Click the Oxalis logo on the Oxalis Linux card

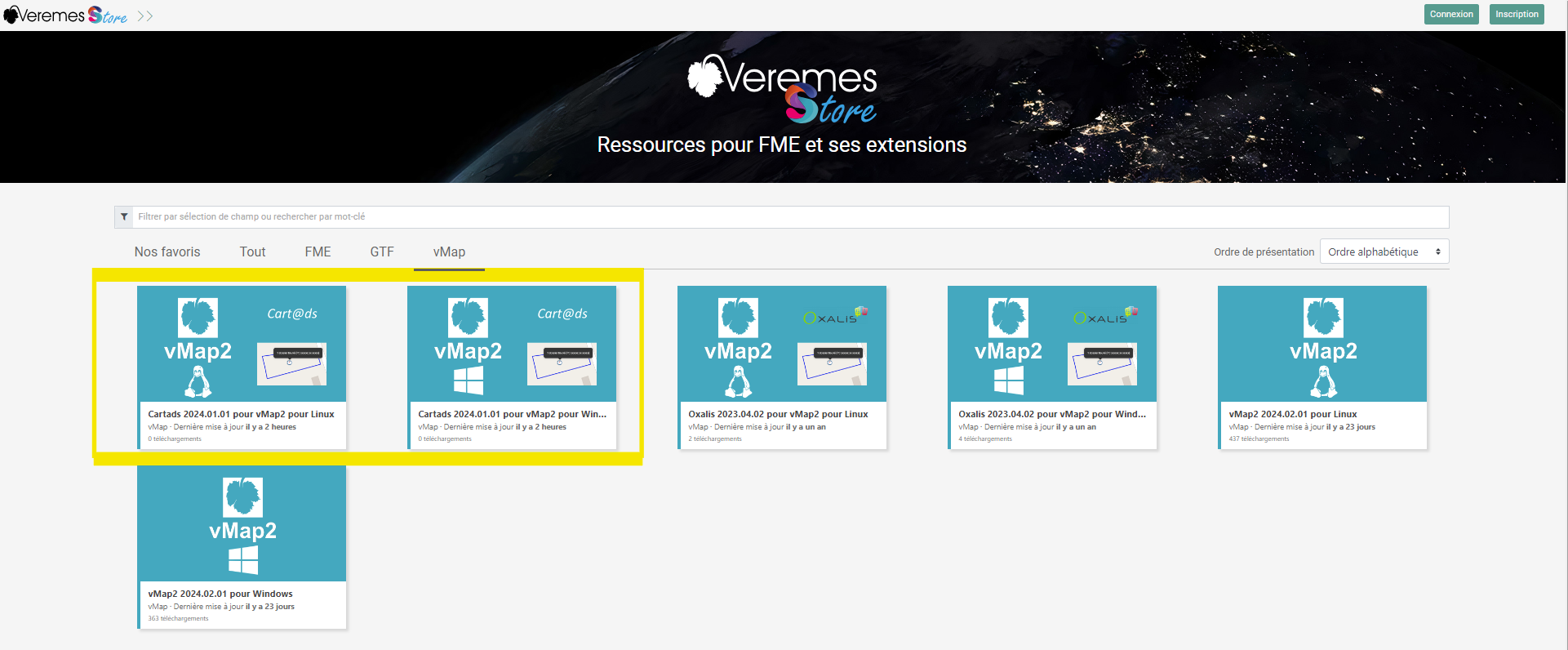pos(836,317)
